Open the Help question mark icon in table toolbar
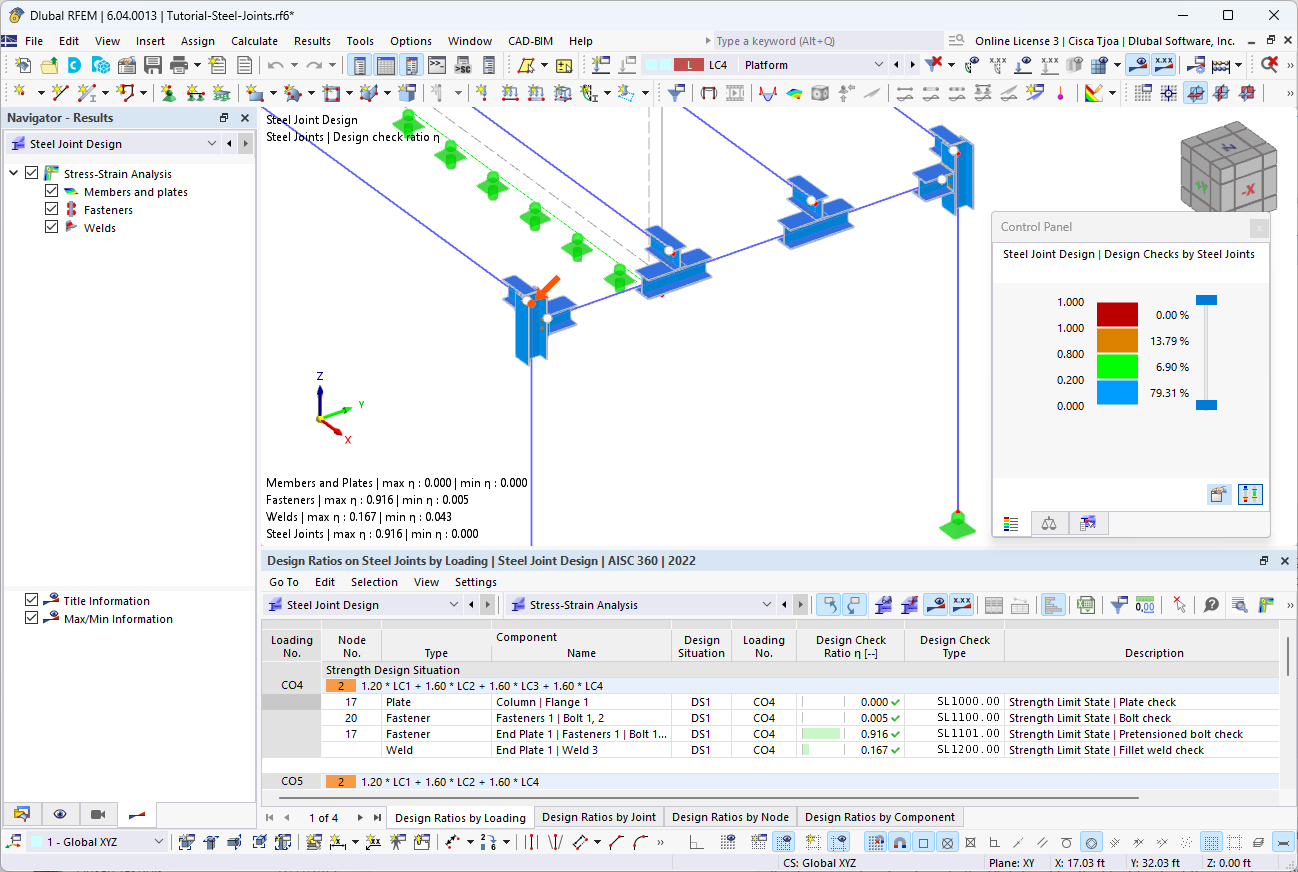Image resolution: width=1298 pixels, height=872 pixels. tap(1211, 604)
